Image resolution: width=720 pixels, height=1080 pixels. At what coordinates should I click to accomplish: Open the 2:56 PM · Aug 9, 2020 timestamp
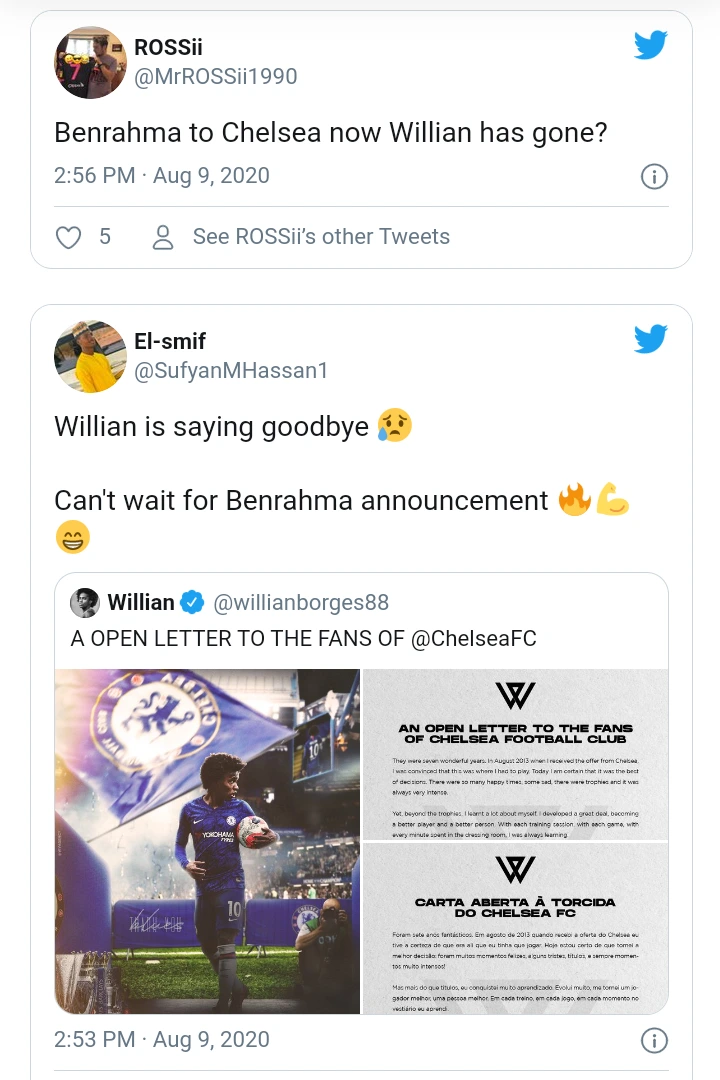click(162, 176)
